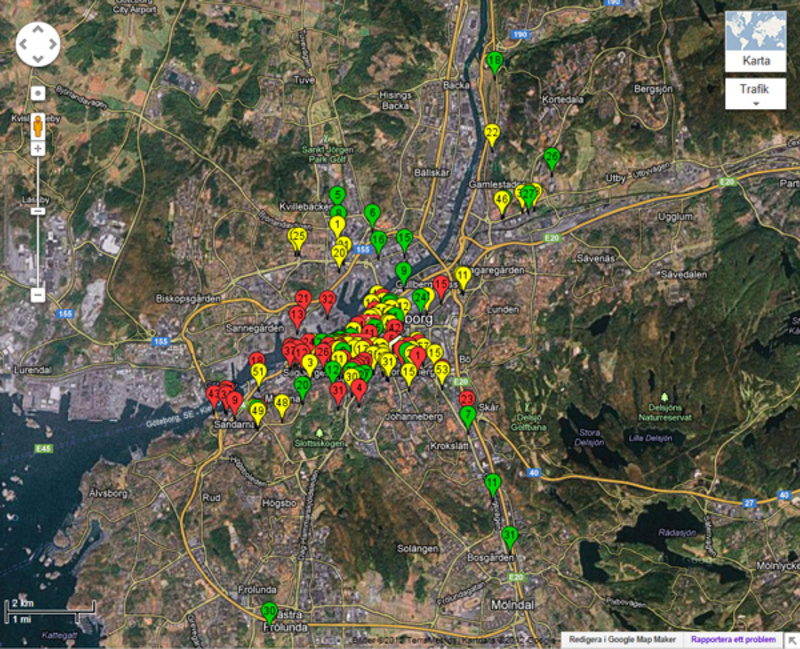Click the Älvsborg place label

(x=108, y=493)
